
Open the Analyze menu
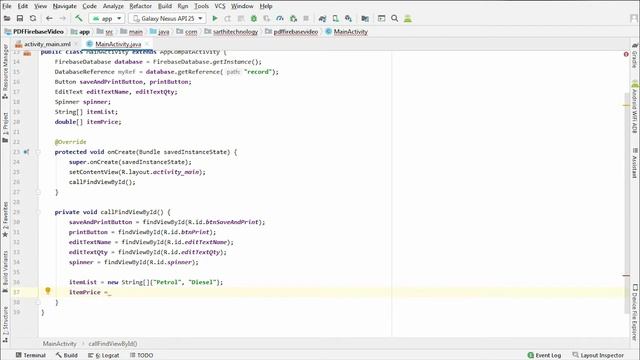point(113,6)
